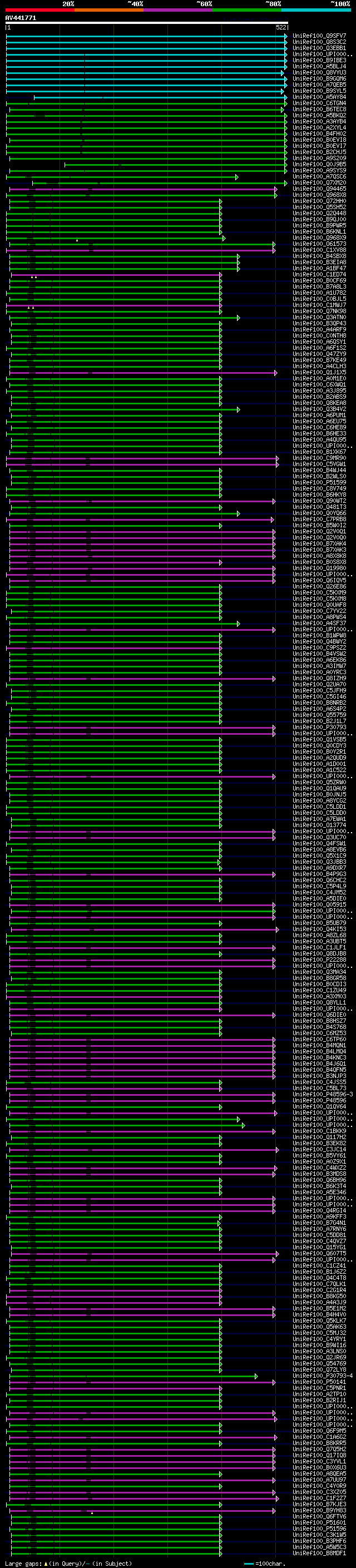Viewport: 356px width, 1568px height.
Task: Select hit label UniRef100_C6TP60
Action: [x=319, y=1040]
